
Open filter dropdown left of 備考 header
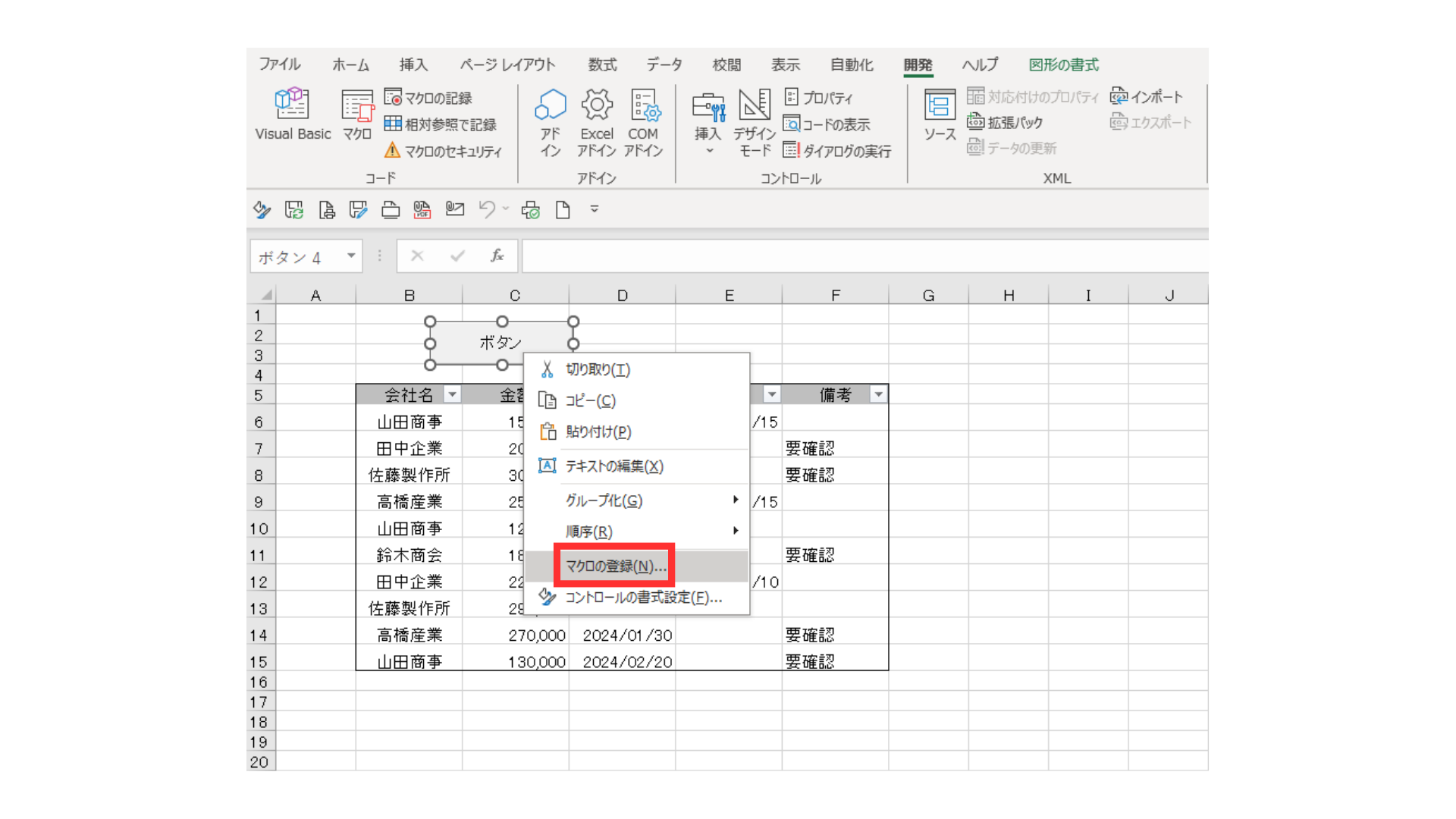(x=772, y=394)
